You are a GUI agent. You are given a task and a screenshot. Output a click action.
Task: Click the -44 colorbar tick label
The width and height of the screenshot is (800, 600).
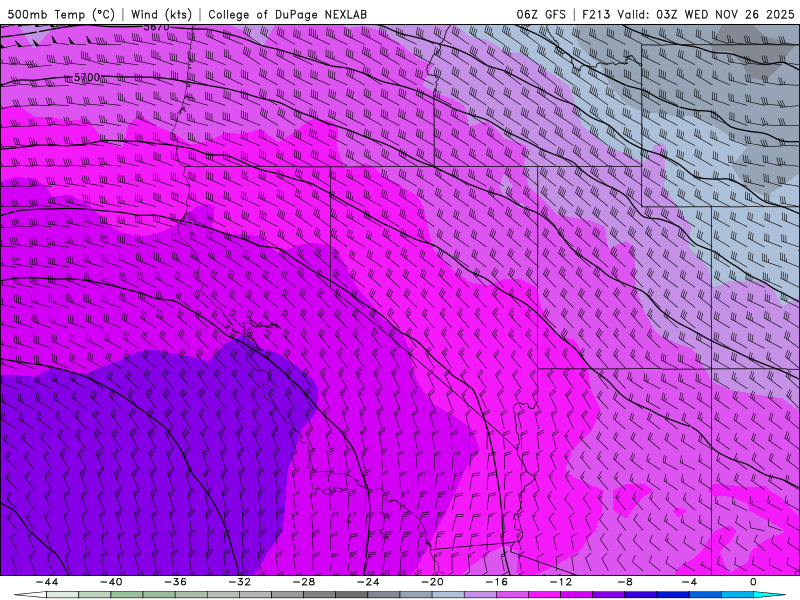coord(47,582)
